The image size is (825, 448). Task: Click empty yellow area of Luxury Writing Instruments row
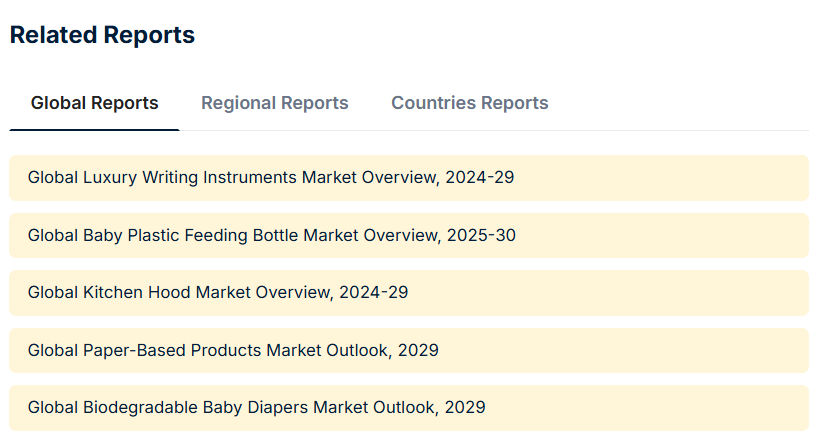(x=658, y=178)
